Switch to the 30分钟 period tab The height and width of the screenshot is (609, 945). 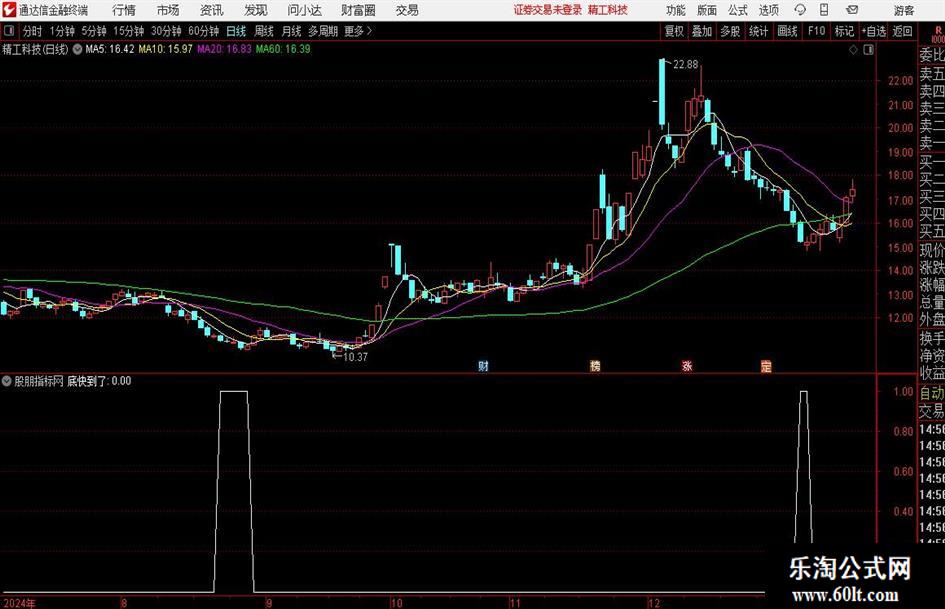[166, 31]
